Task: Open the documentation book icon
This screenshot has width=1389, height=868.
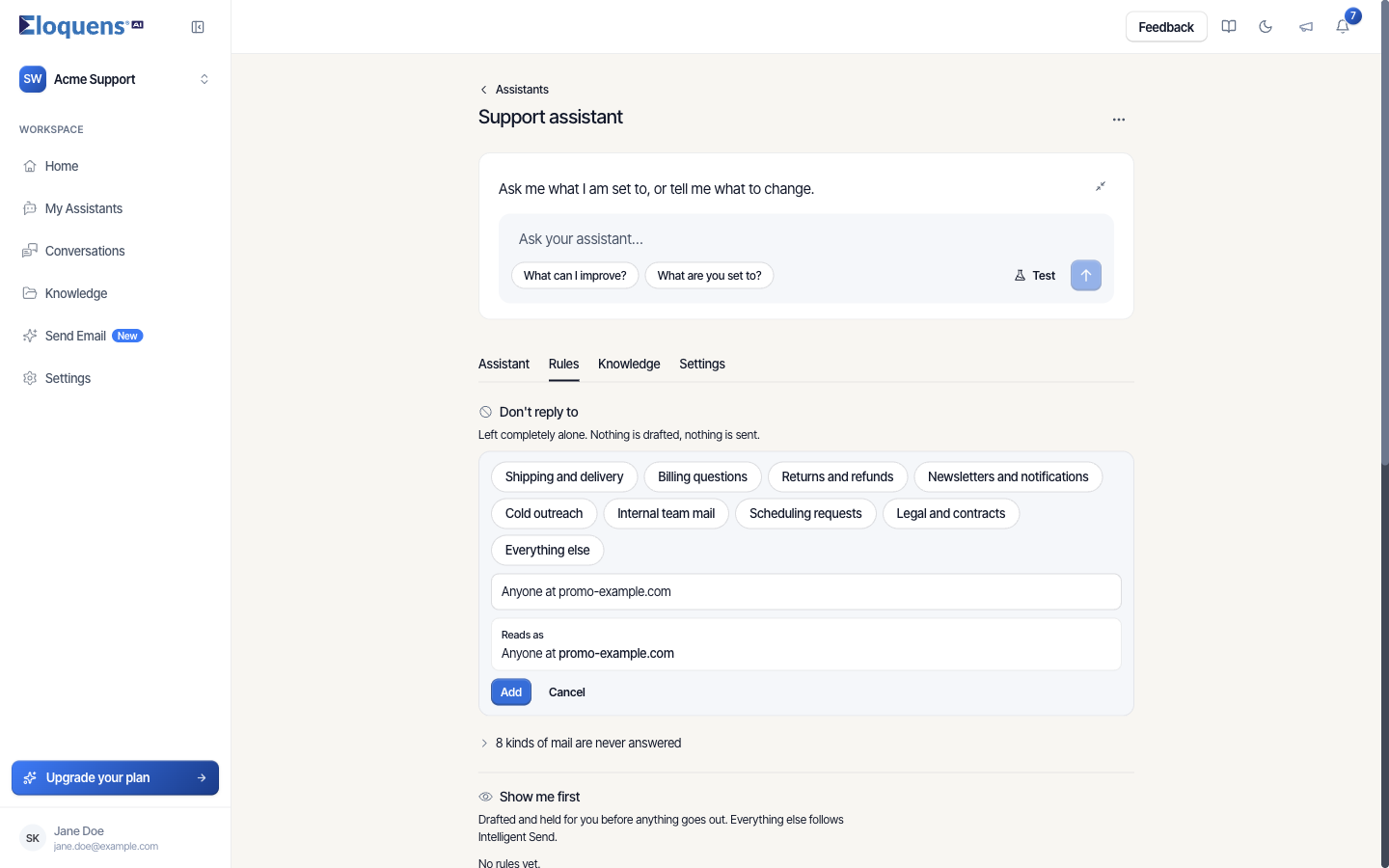Action: click(x=1229, y=27)
